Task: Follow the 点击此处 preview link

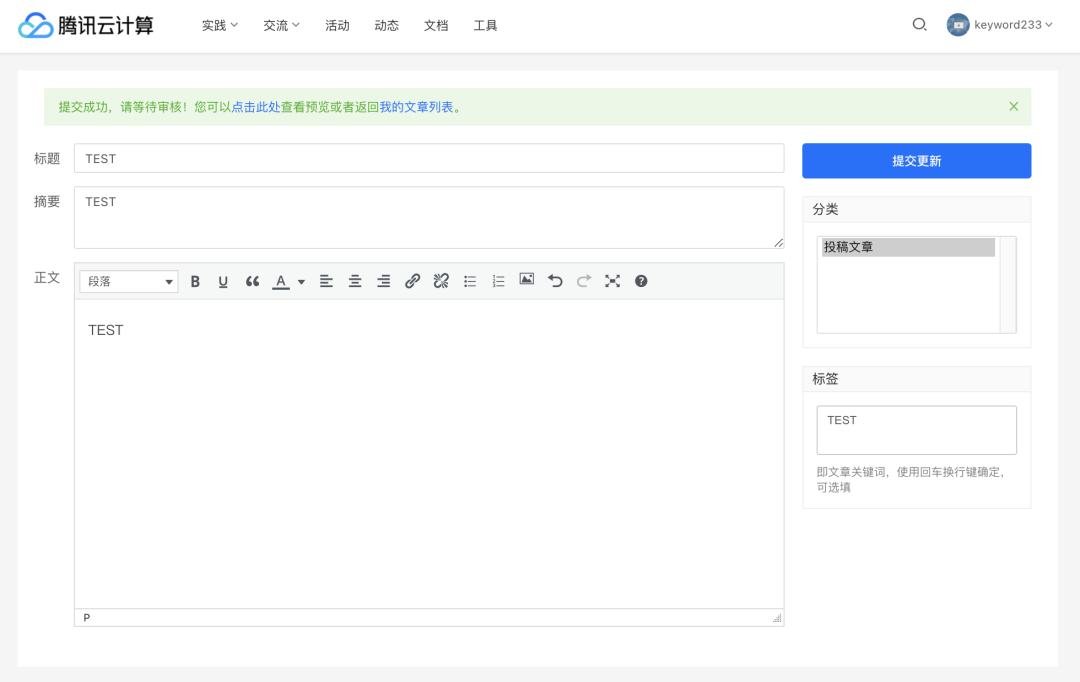Action: (x=256, y=107)
